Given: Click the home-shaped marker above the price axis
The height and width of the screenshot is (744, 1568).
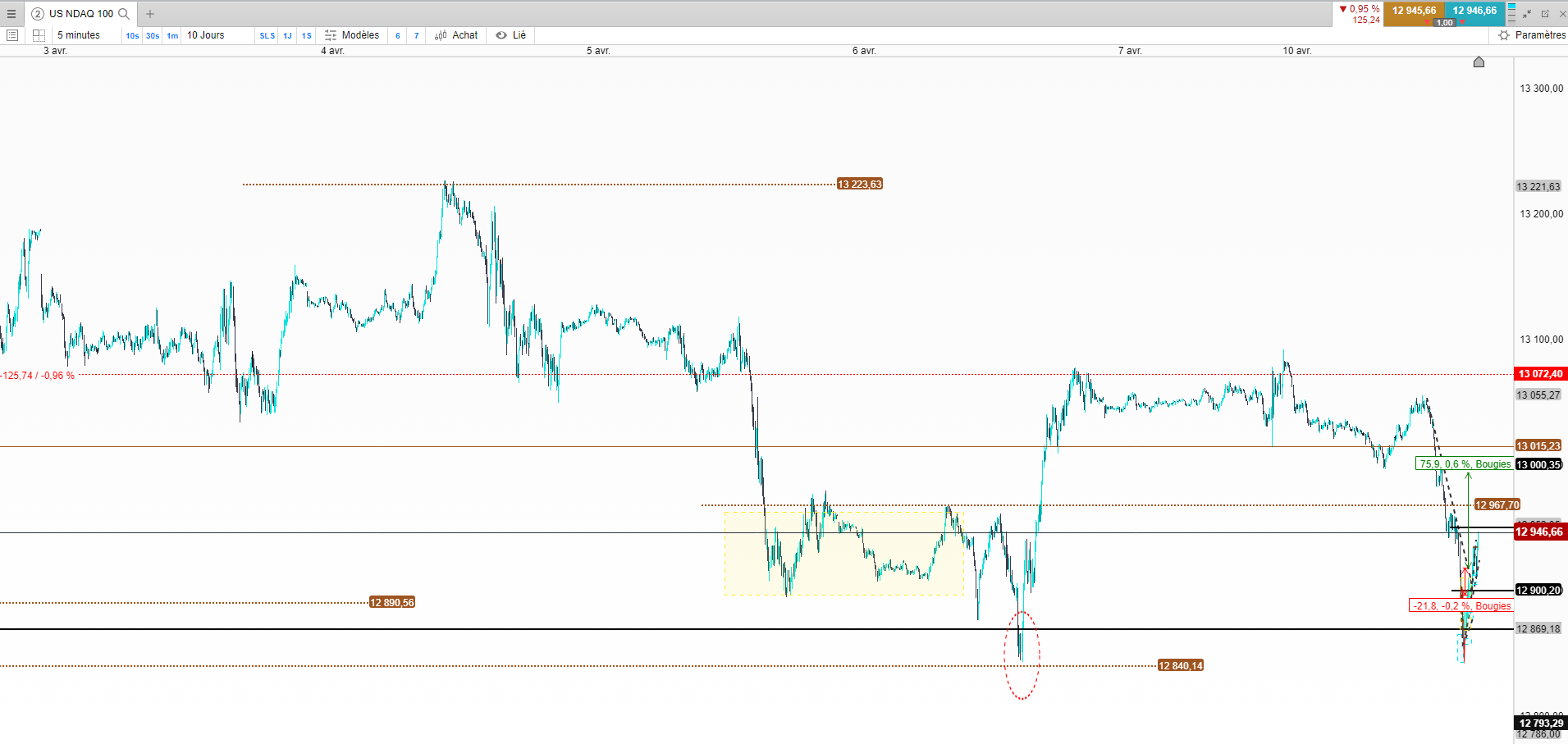Looking at the screenshot, I should (1479, 62).
